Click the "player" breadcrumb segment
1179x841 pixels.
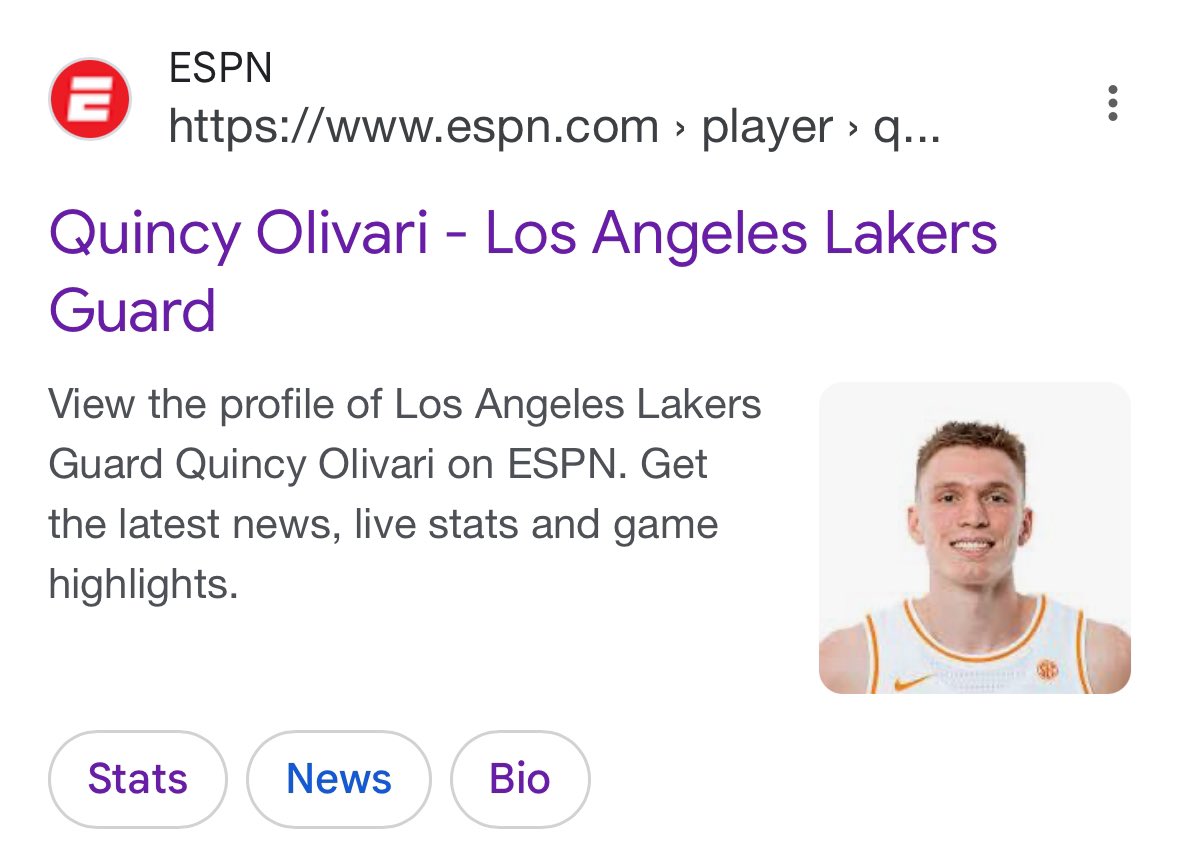coord(767,127)
